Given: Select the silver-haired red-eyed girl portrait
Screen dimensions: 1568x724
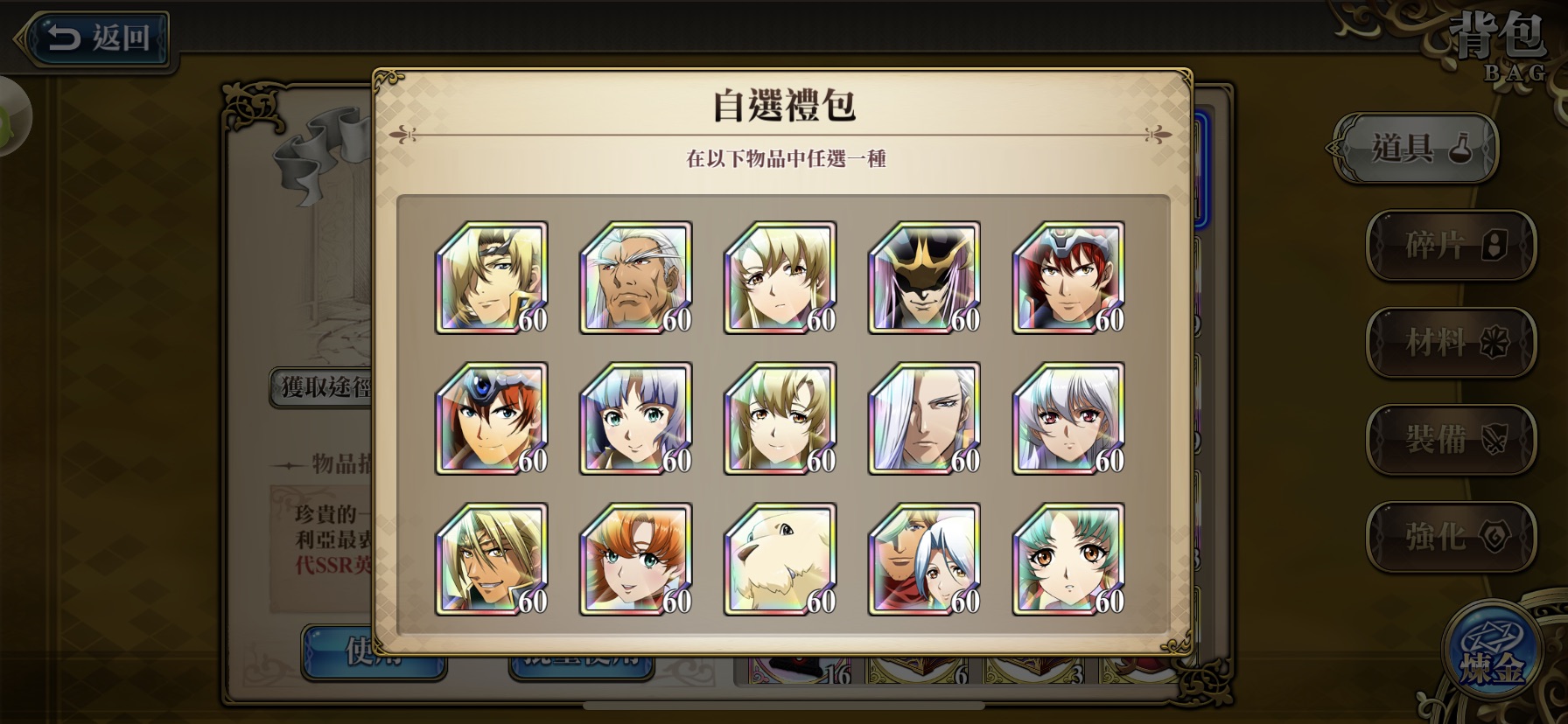Looking at the screenshot, I should coord(1069,418).
